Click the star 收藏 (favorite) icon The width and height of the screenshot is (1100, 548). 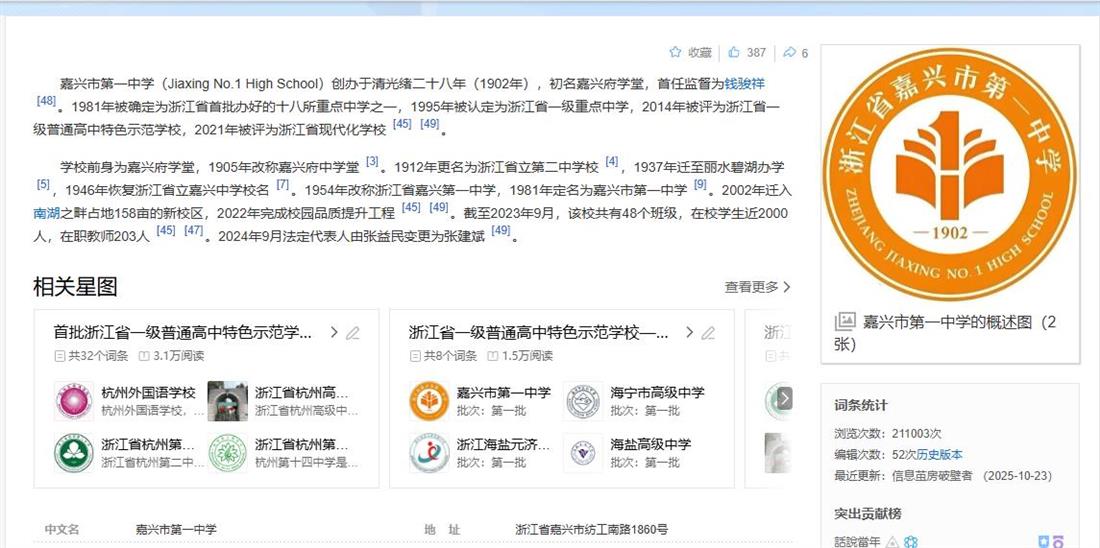675,52
